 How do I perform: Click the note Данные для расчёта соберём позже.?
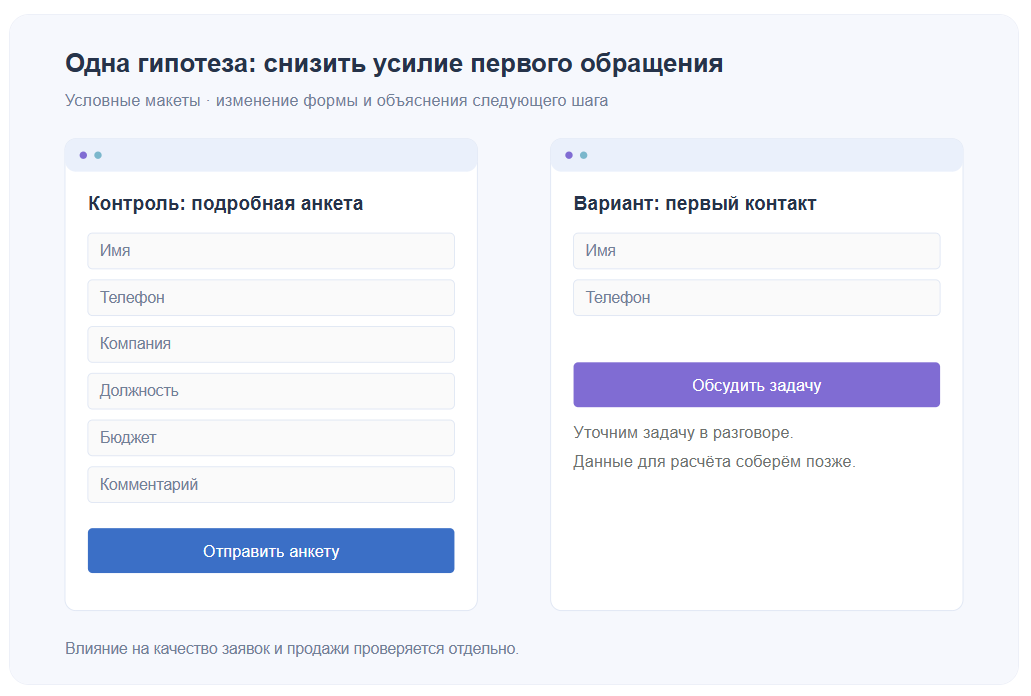point(715,461)
